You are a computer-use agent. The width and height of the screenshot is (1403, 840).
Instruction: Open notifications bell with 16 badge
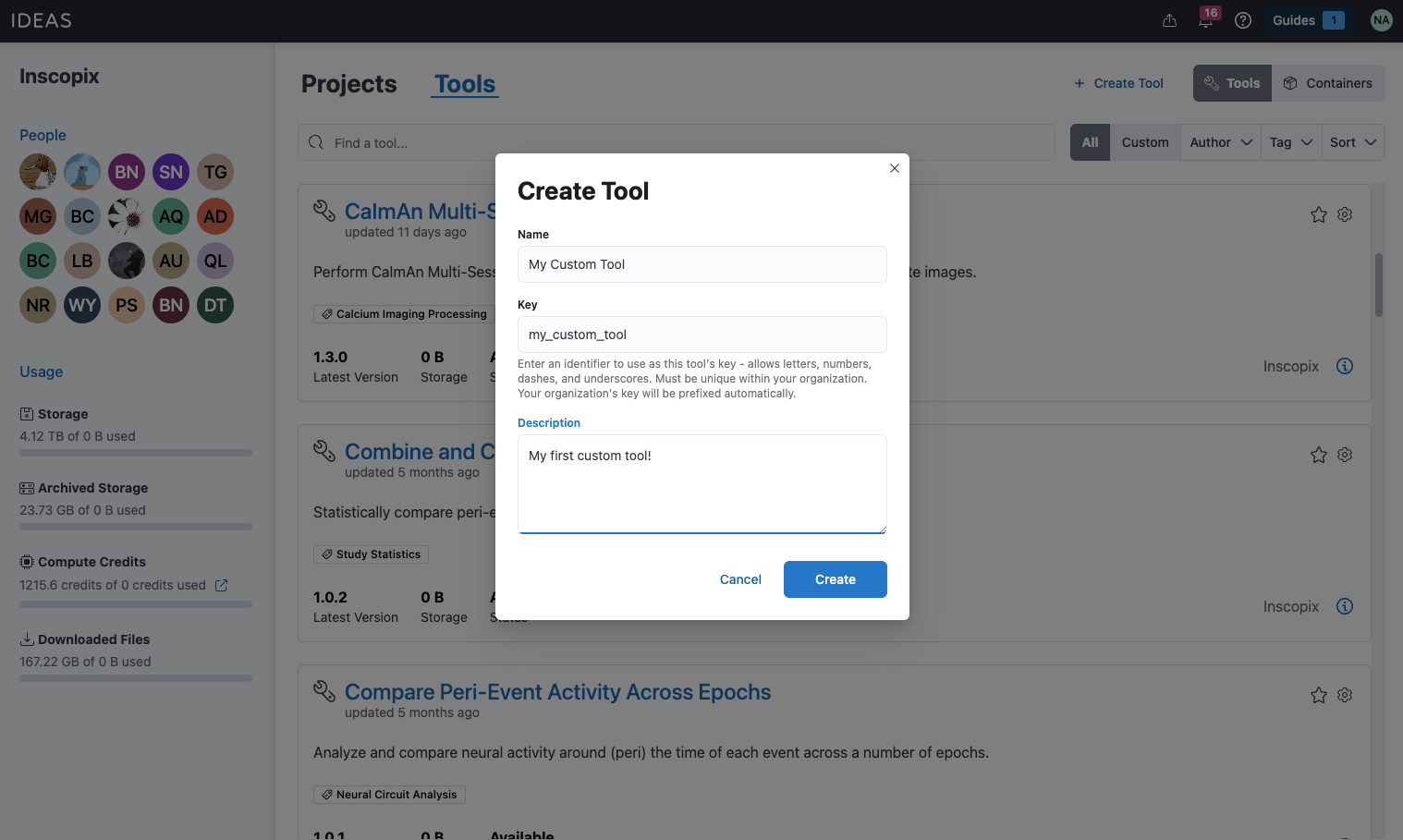tap(1206, 20)
